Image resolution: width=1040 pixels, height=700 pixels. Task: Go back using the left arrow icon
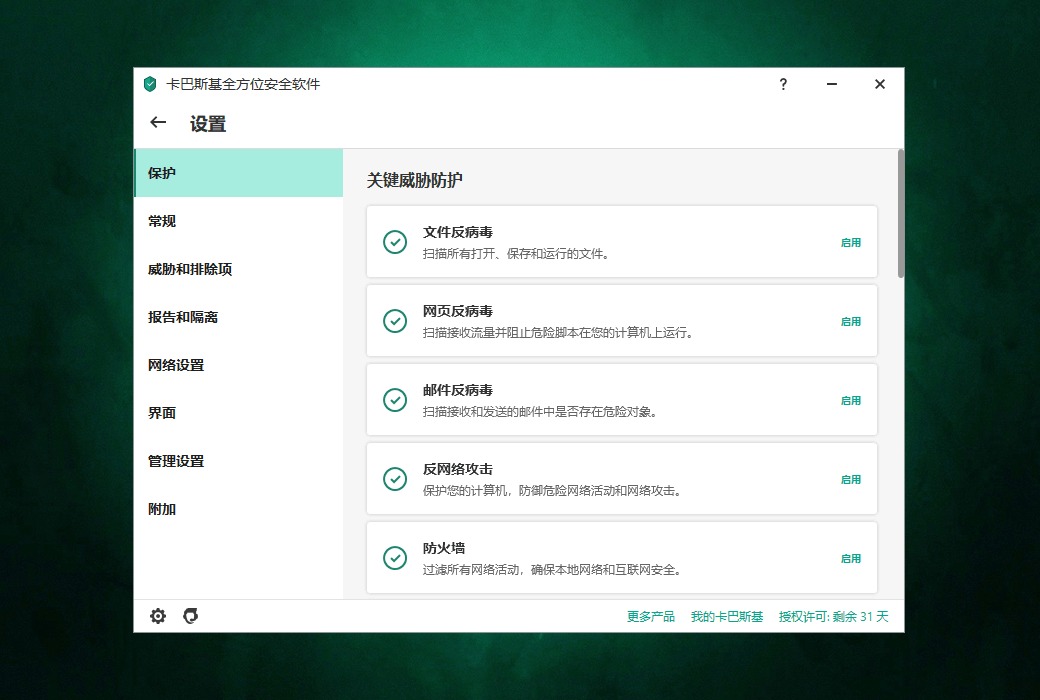[x=158, y=122]
